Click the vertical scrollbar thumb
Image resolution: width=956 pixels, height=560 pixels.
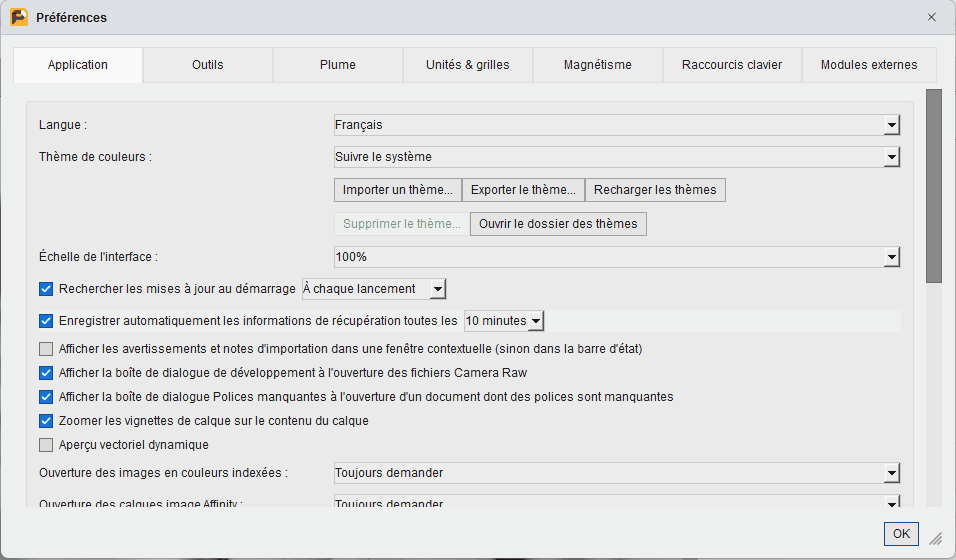point(933,186)
